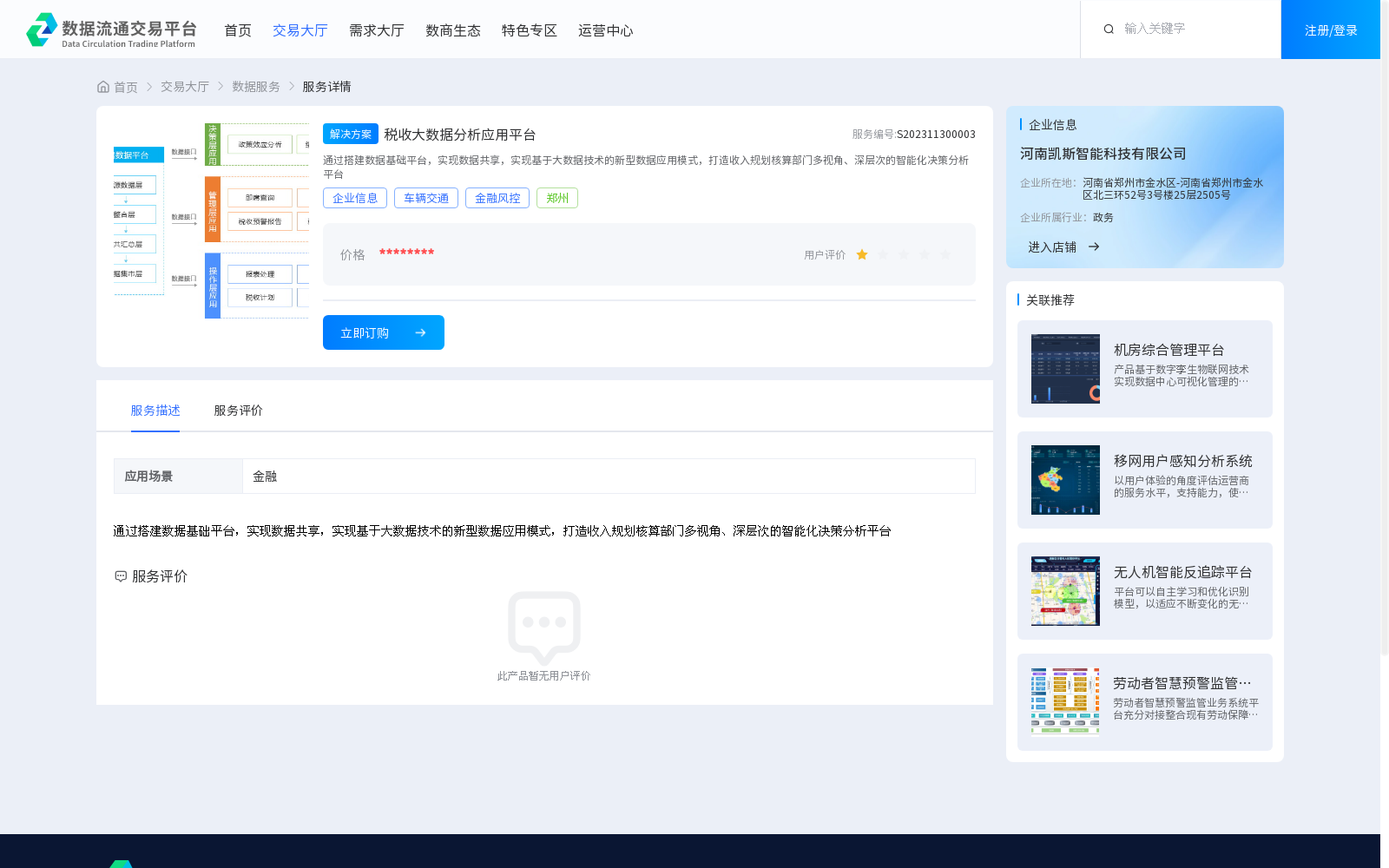Click 移网用户感知分析系统 title

1182,461
